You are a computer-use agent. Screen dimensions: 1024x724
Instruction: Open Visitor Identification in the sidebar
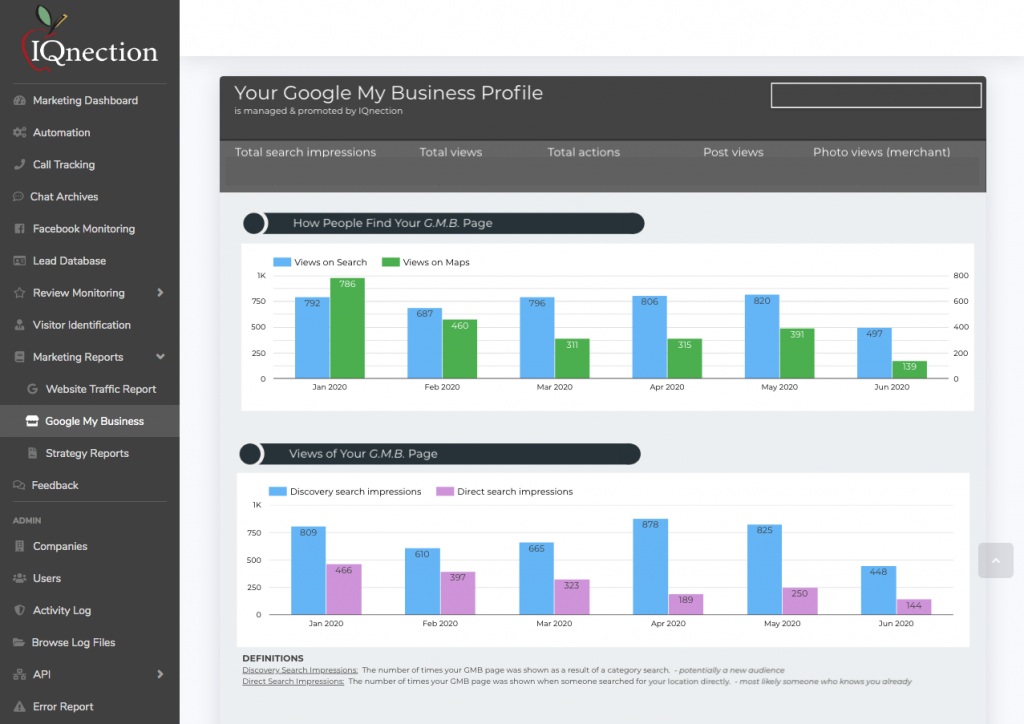82,324
